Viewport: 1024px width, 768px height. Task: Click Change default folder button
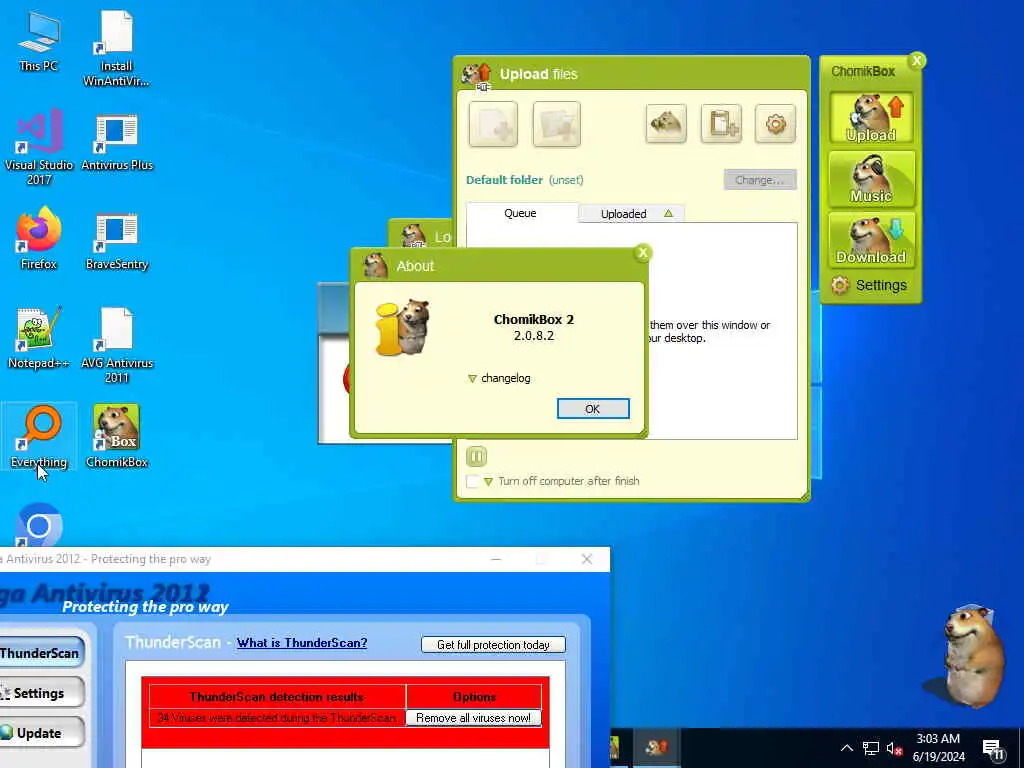pos(760,180)
